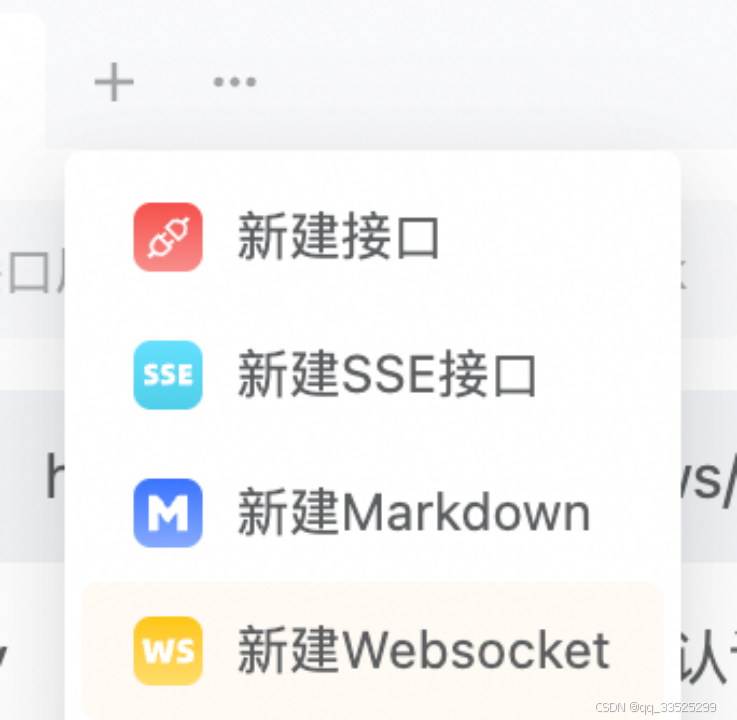Choose the 新建Markdown text label

coord(414,512)
